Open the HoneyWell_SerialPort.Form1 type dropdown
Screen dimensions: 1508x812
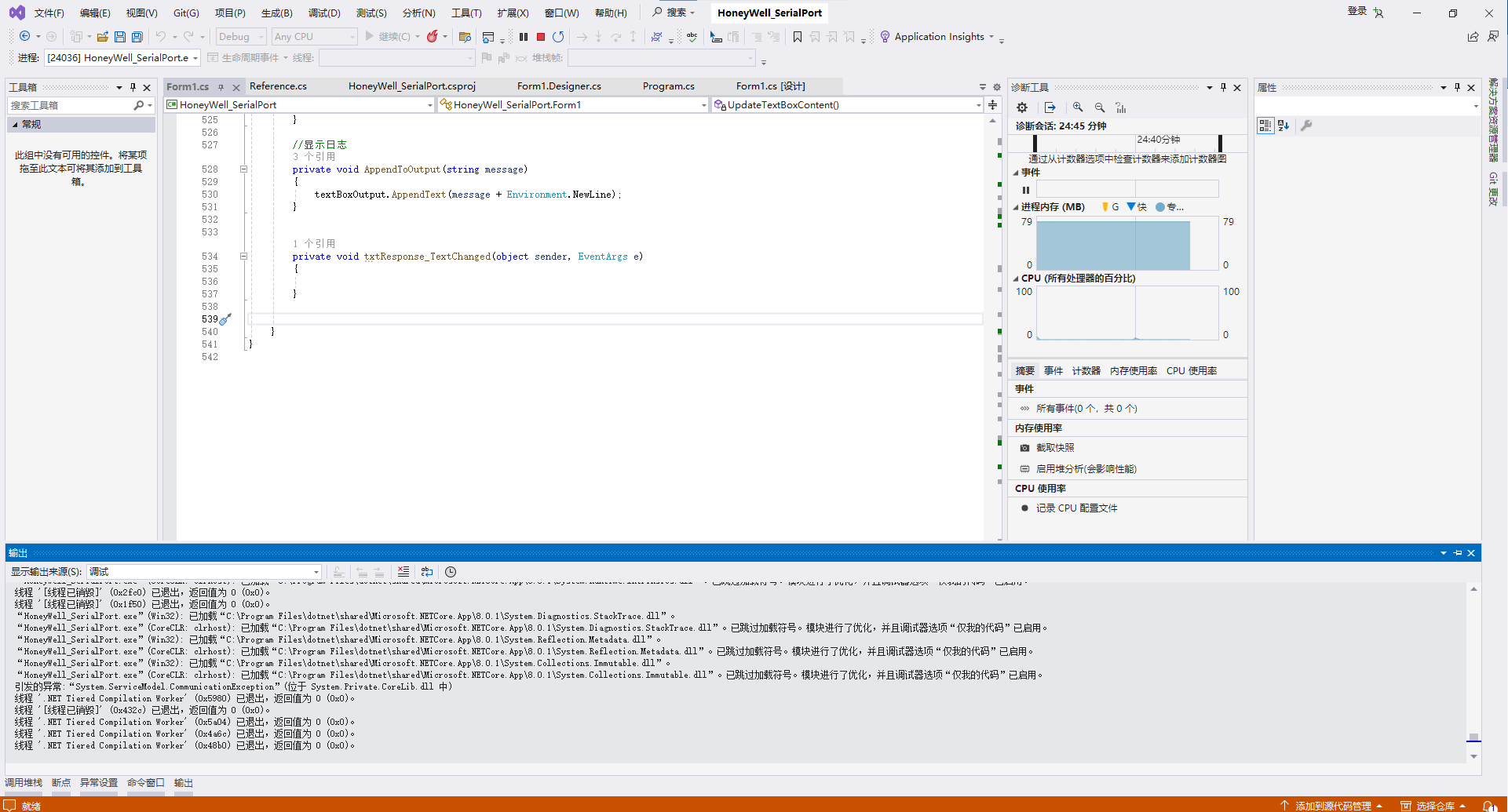click(573, 105)
